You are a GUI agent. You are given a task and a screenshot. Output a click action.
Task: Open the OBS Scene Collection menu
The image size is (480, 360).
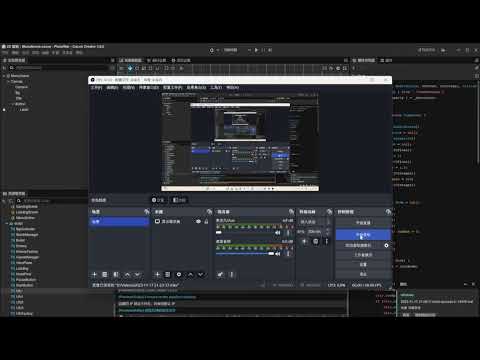(196, 87)
